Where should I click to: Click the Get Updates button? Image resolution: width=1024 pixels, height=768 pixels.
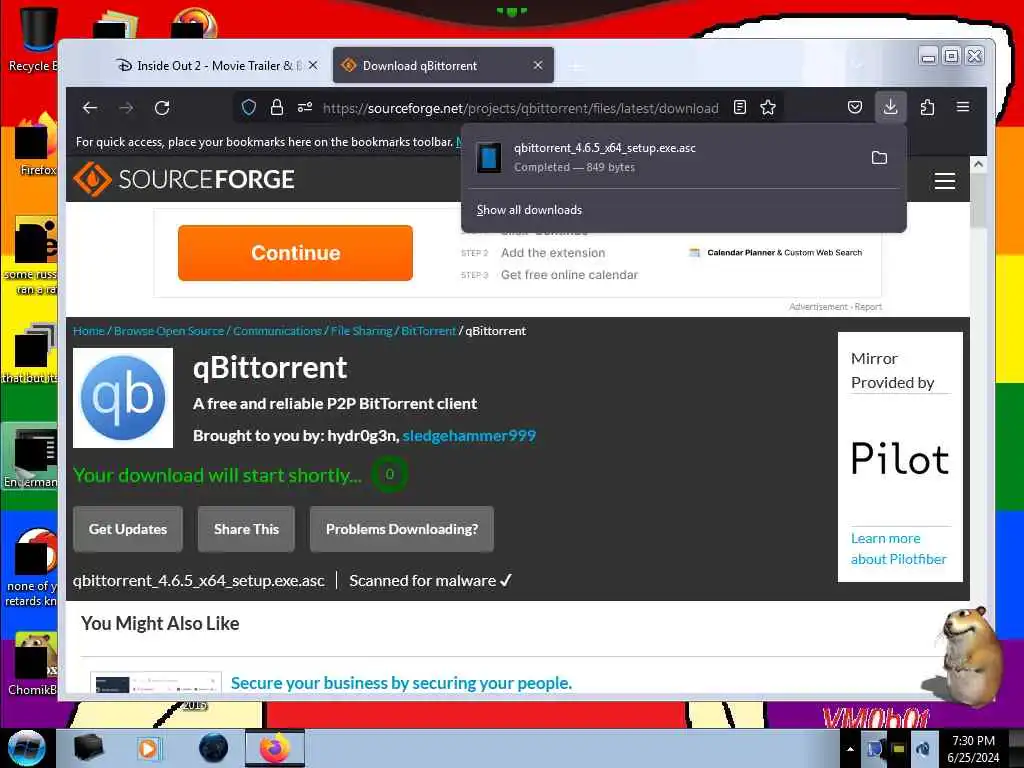(x=128, y=529)
